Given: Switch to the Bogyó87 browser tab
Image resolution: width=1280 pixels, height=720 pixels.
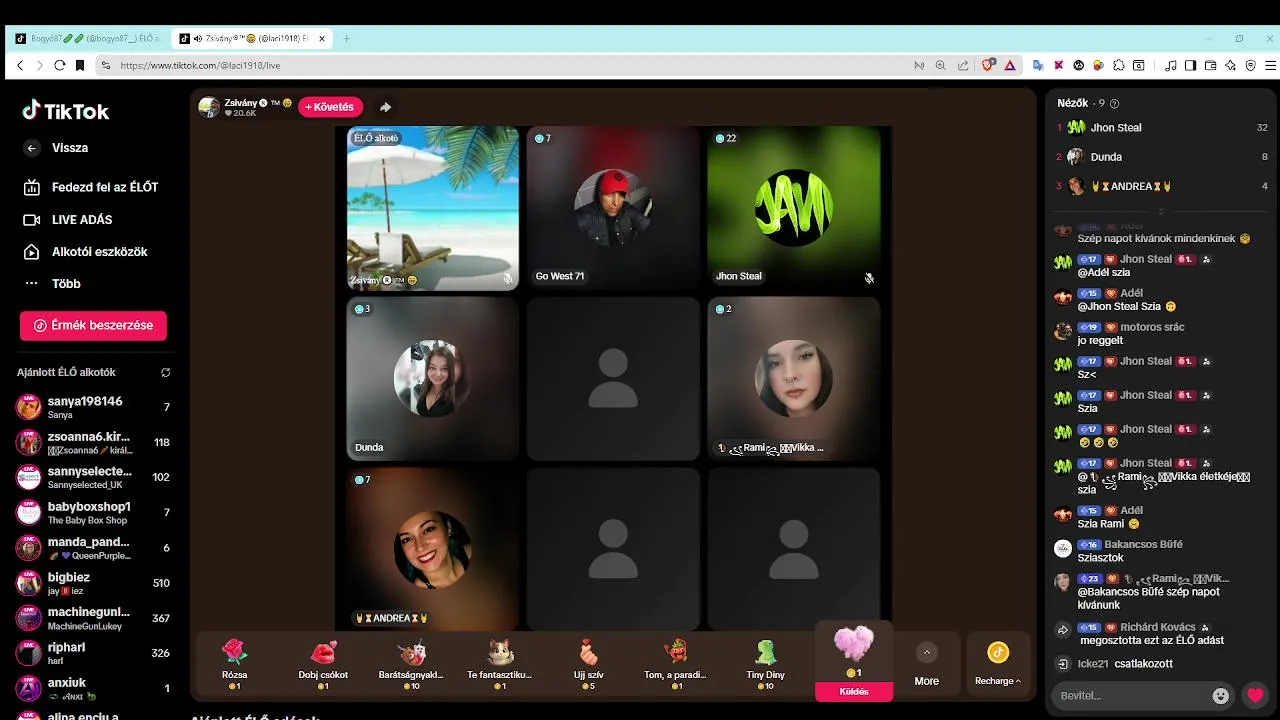Looking at the screenshot, I should click(x=88, y=39).
